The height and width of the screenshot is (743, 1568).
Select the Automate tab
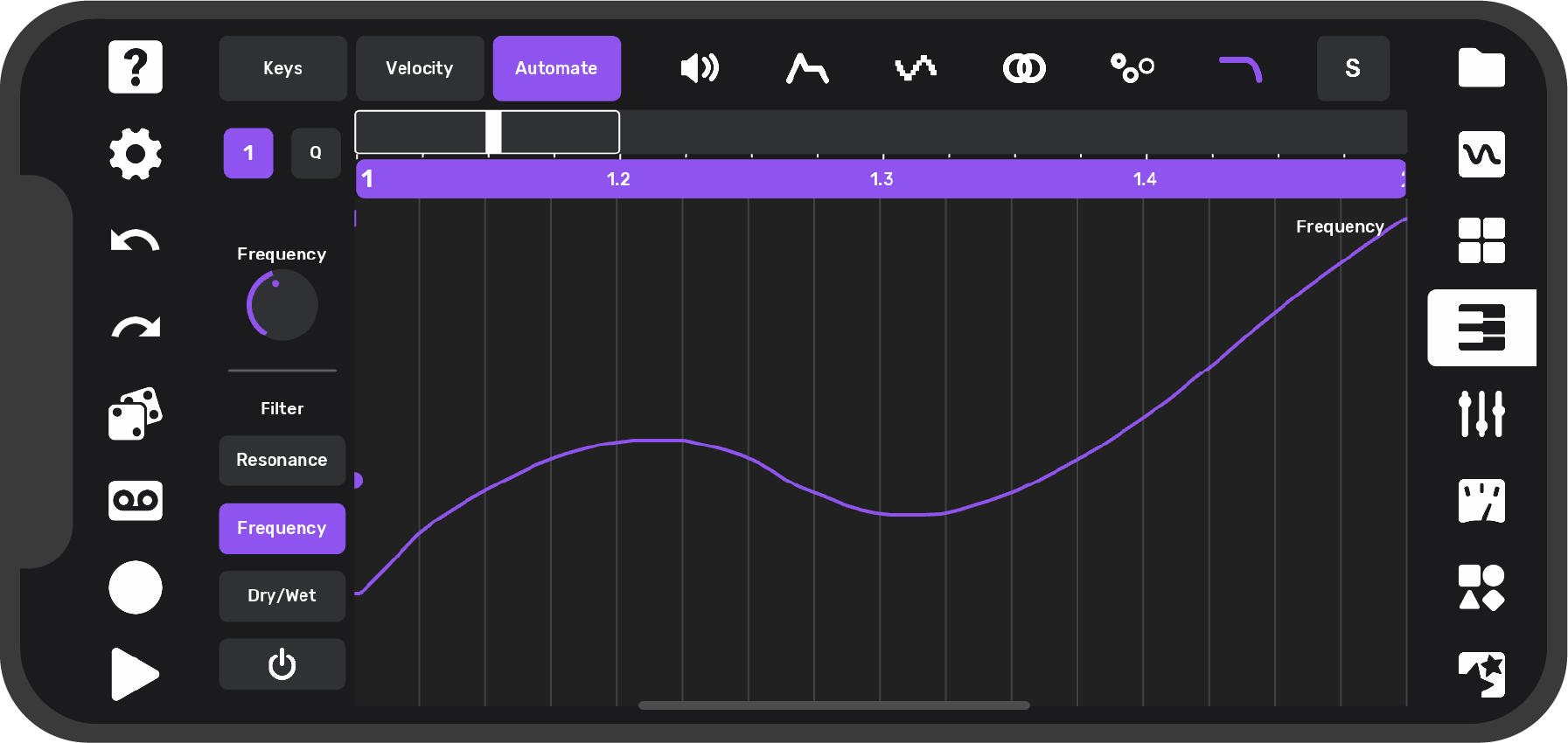point(556,68)
